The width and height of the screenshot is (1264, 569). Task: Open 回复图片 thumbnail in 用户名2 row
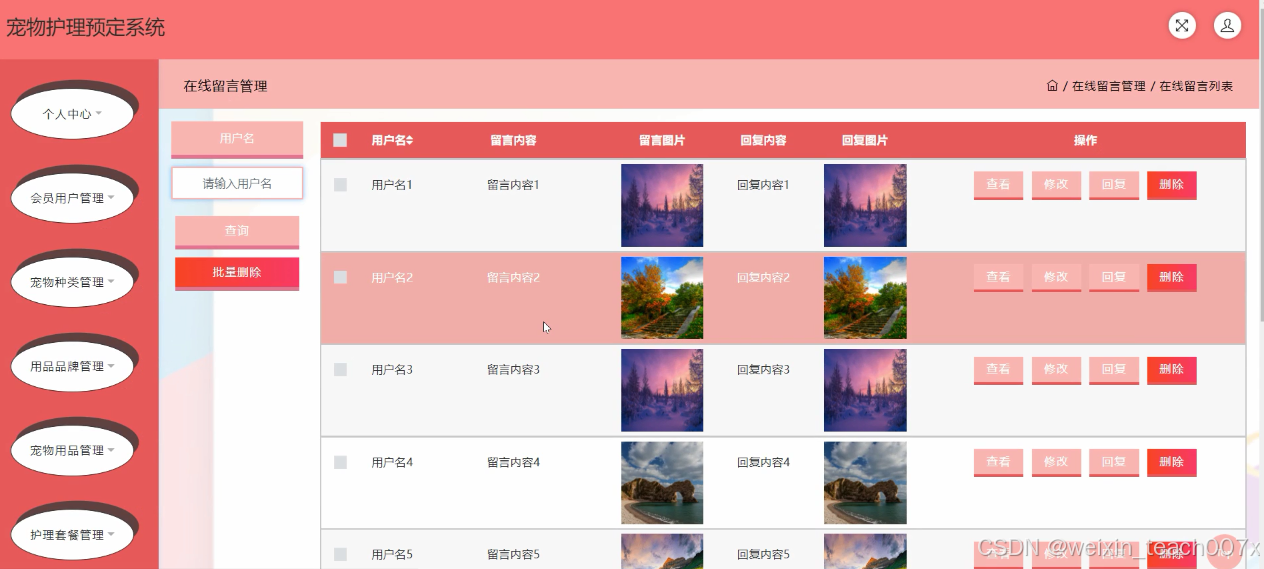tap(865, 298)
